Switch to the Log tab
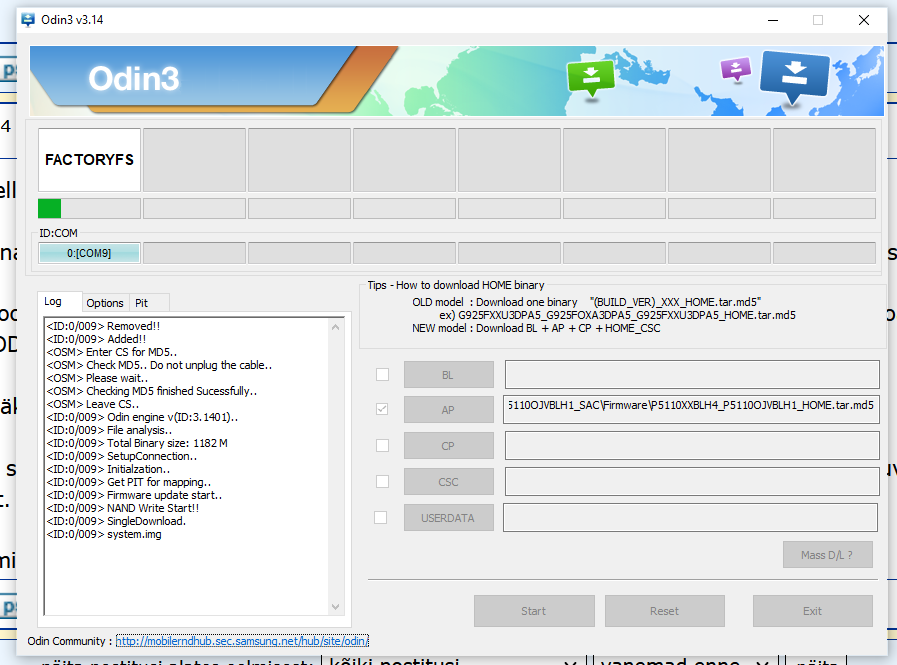897x665 pixels. tap(53, 302)
